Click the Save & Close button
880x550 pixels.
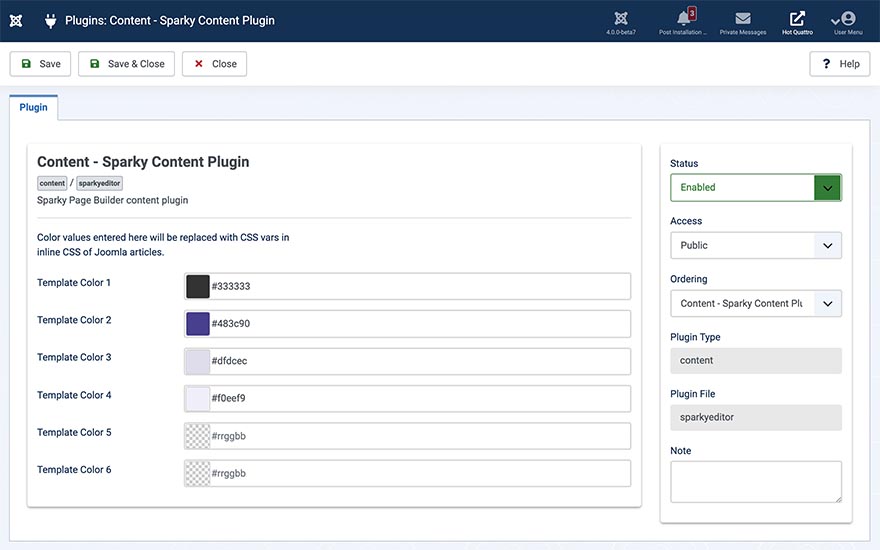126,64
